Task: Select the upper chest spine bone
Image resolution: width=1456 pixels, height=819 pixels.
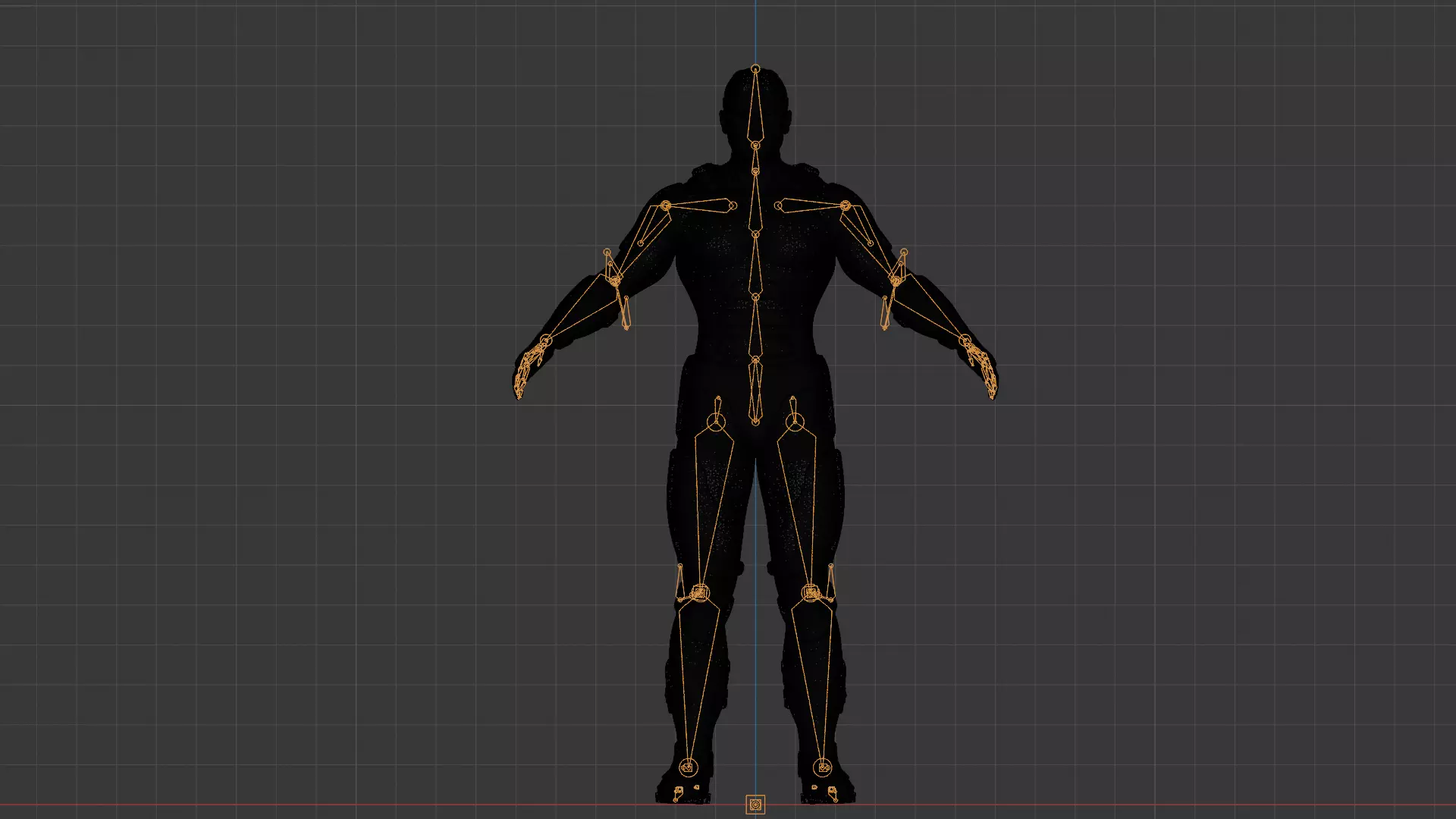Action: [x=755, y=202]
